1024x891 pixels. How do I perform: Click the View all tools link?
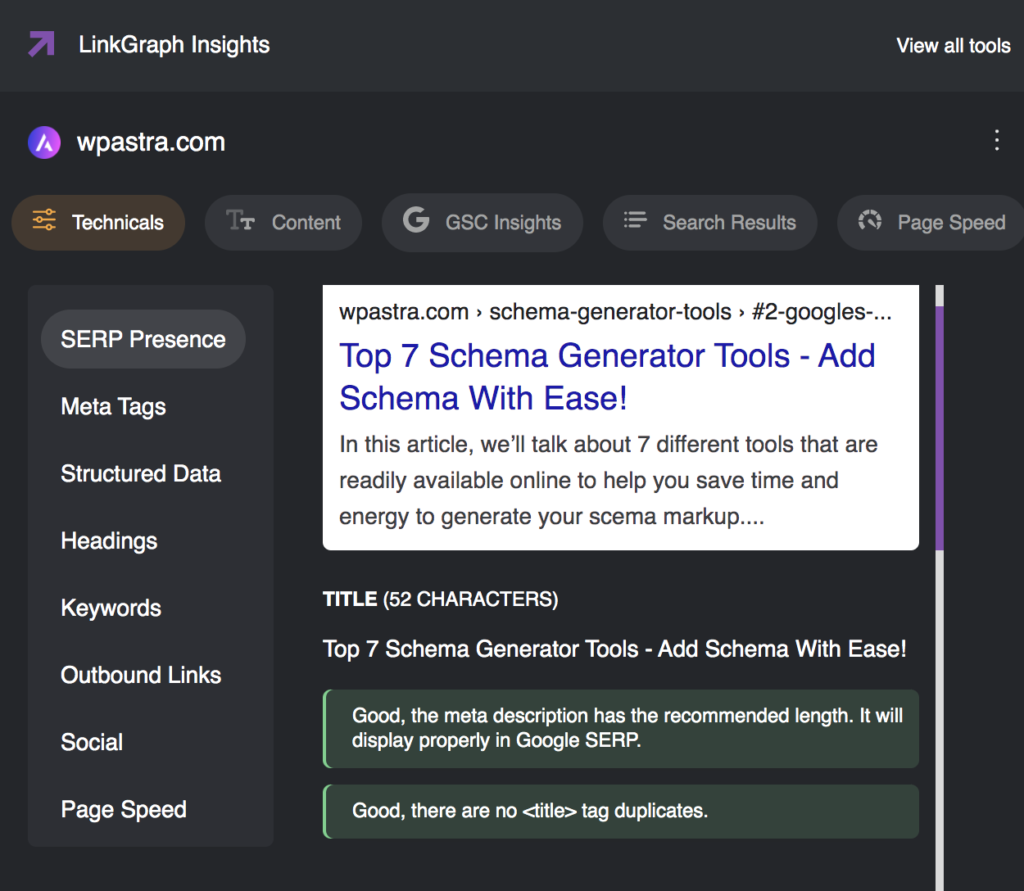953,45
